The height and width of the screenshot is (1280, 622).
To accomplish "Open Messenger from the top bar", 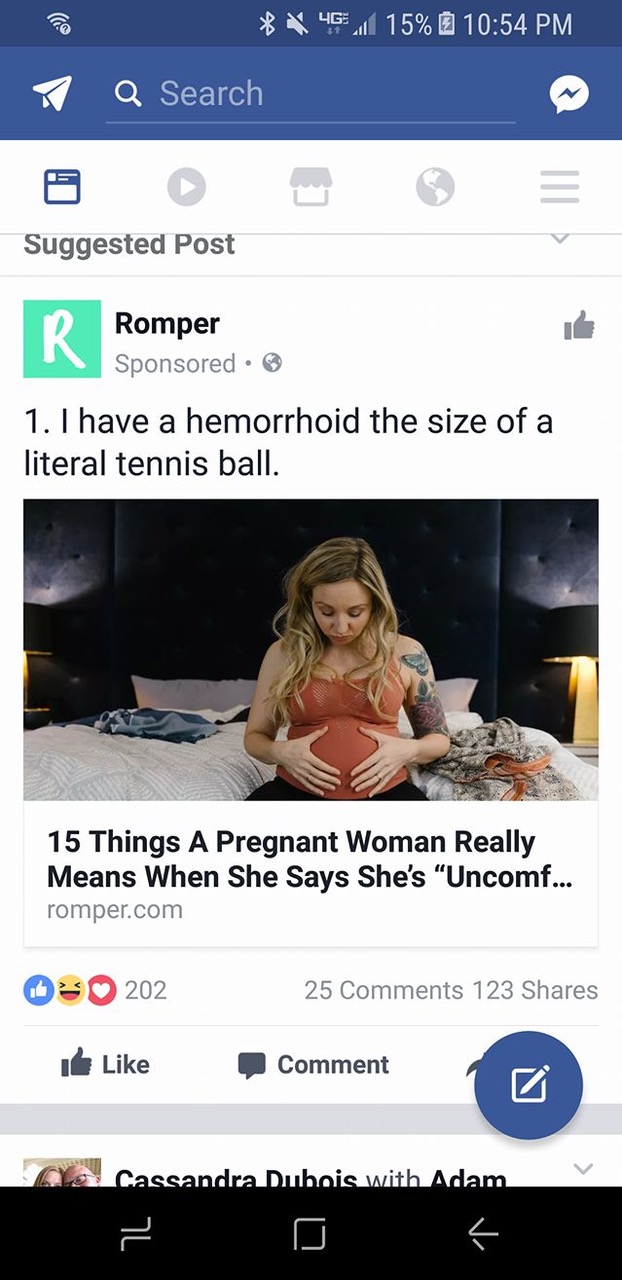I will [569, 94].
